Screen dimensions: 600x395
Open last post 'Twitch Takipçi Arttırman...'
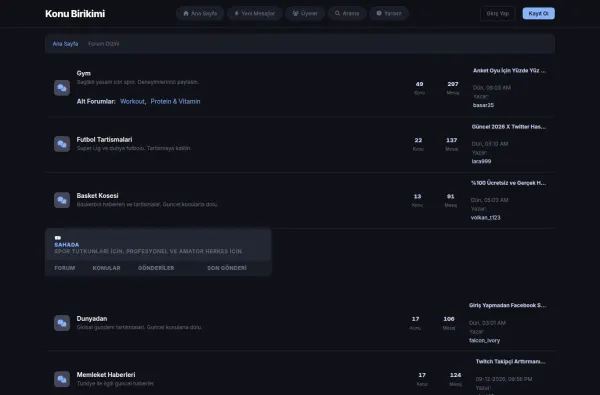(x=510, y=362)
